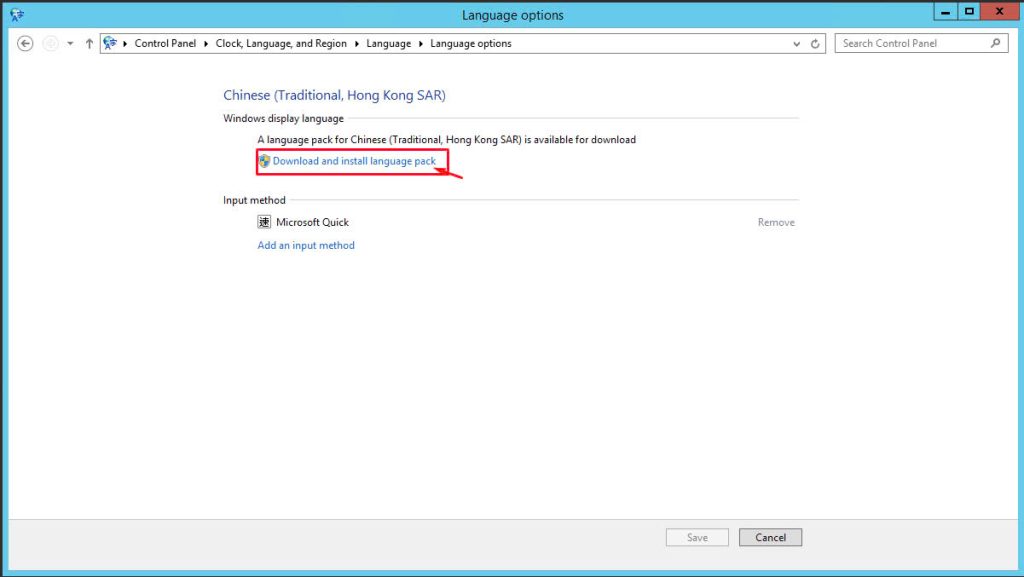Image resolution: width=1024 pixels, height=577 pixels.
Task: Close the Language options window
Action: [x=1000, y=12]
